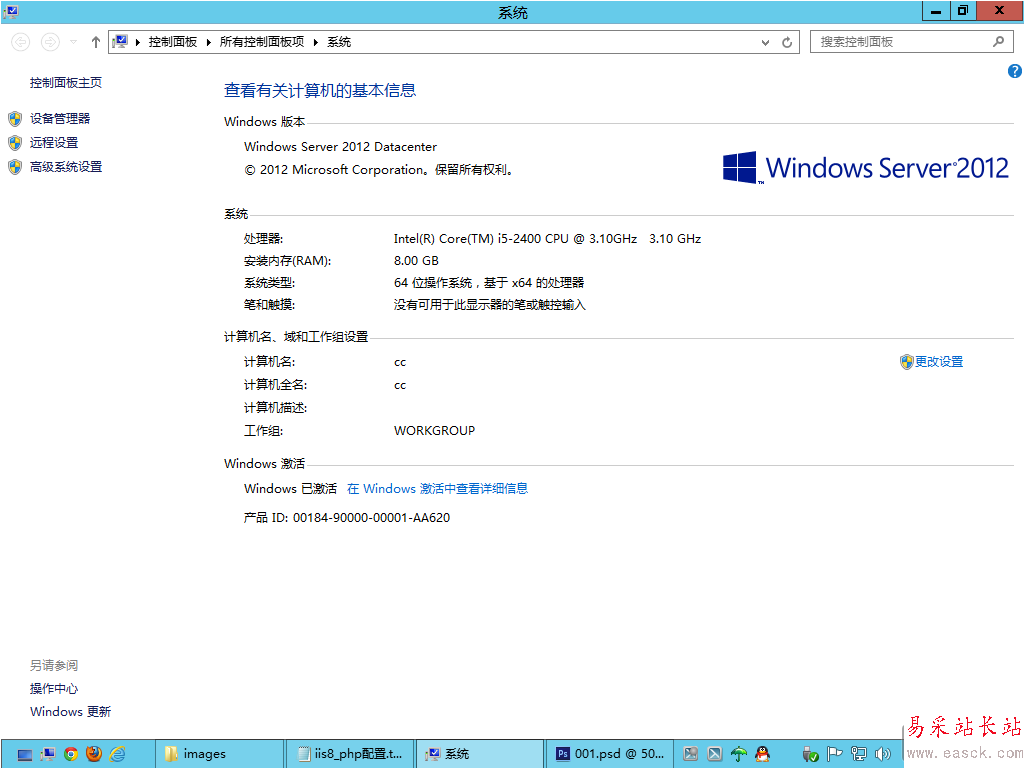Viewport: 1024px width, 768px height.
Task: Click first gray tray icon after Photoshop
Action: 690,754
